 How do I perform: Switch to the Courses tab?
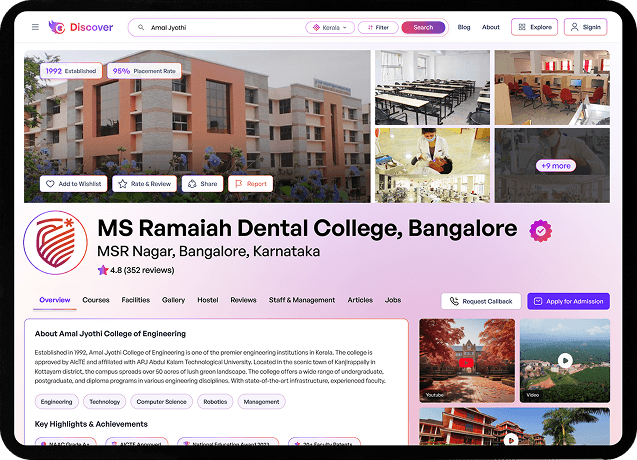96,300
